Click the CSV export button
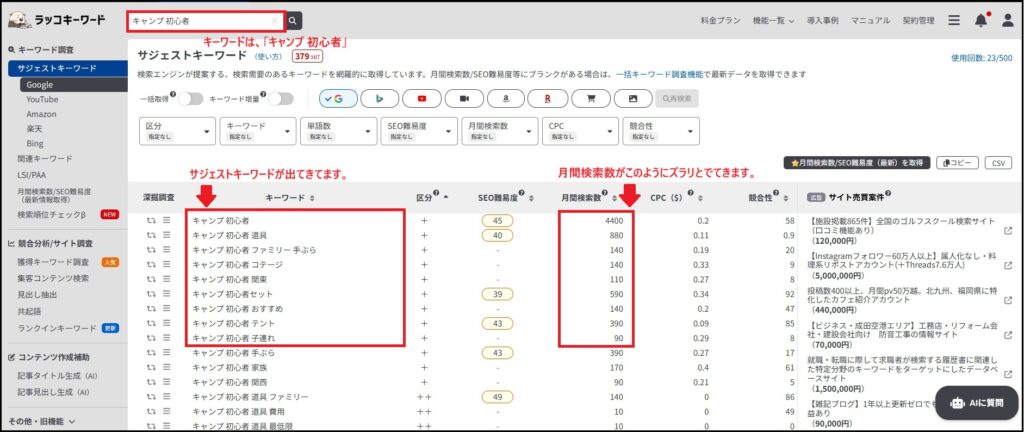1024x432 pixels. [997, 162]
